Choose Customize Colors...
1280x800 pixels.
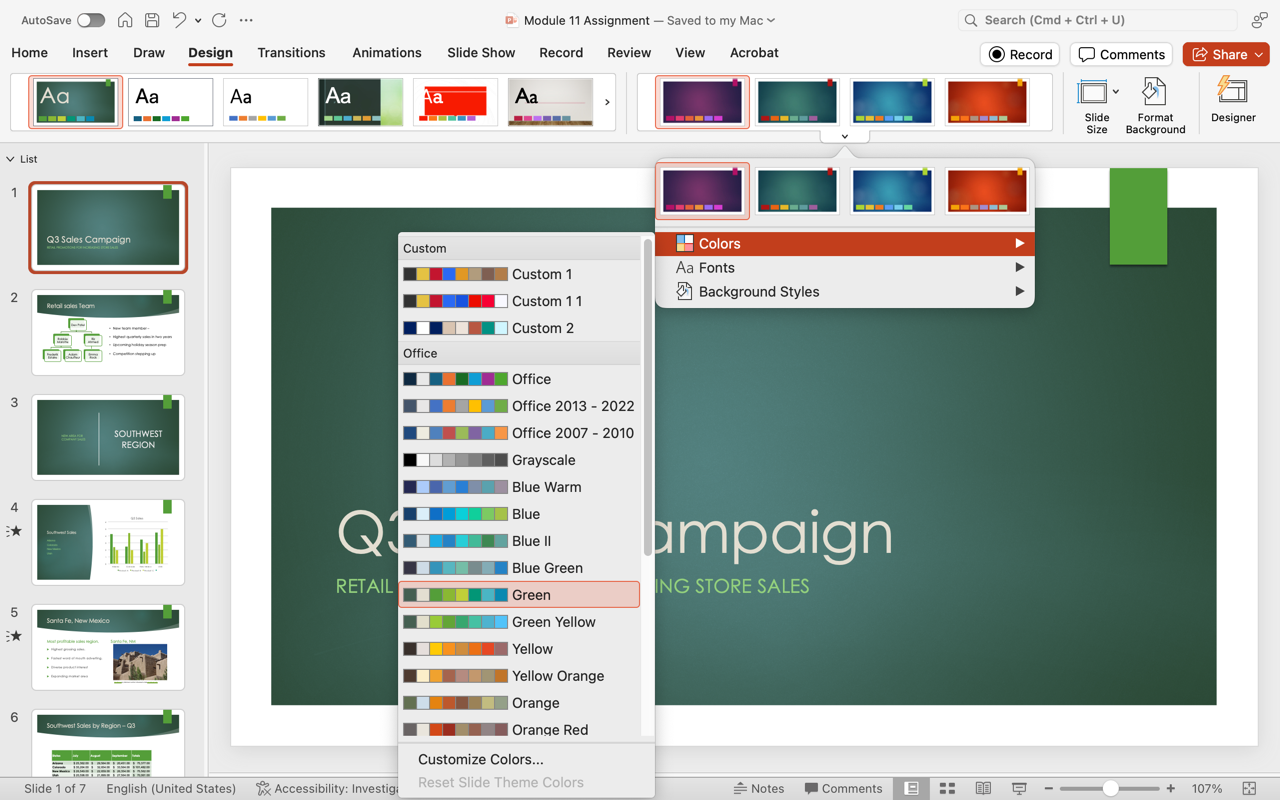coord(481,759)
